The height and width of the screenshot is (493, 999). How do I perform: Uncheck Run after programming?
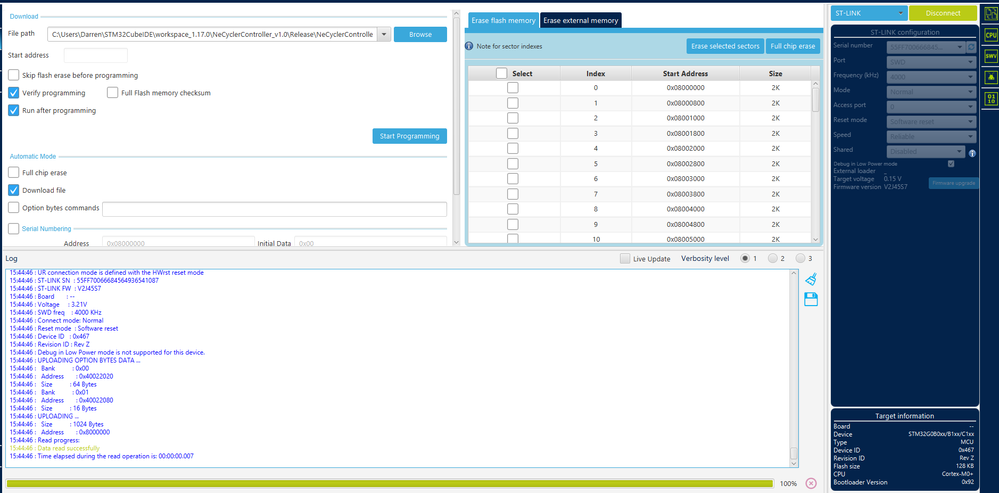click(x=13, y=110)
